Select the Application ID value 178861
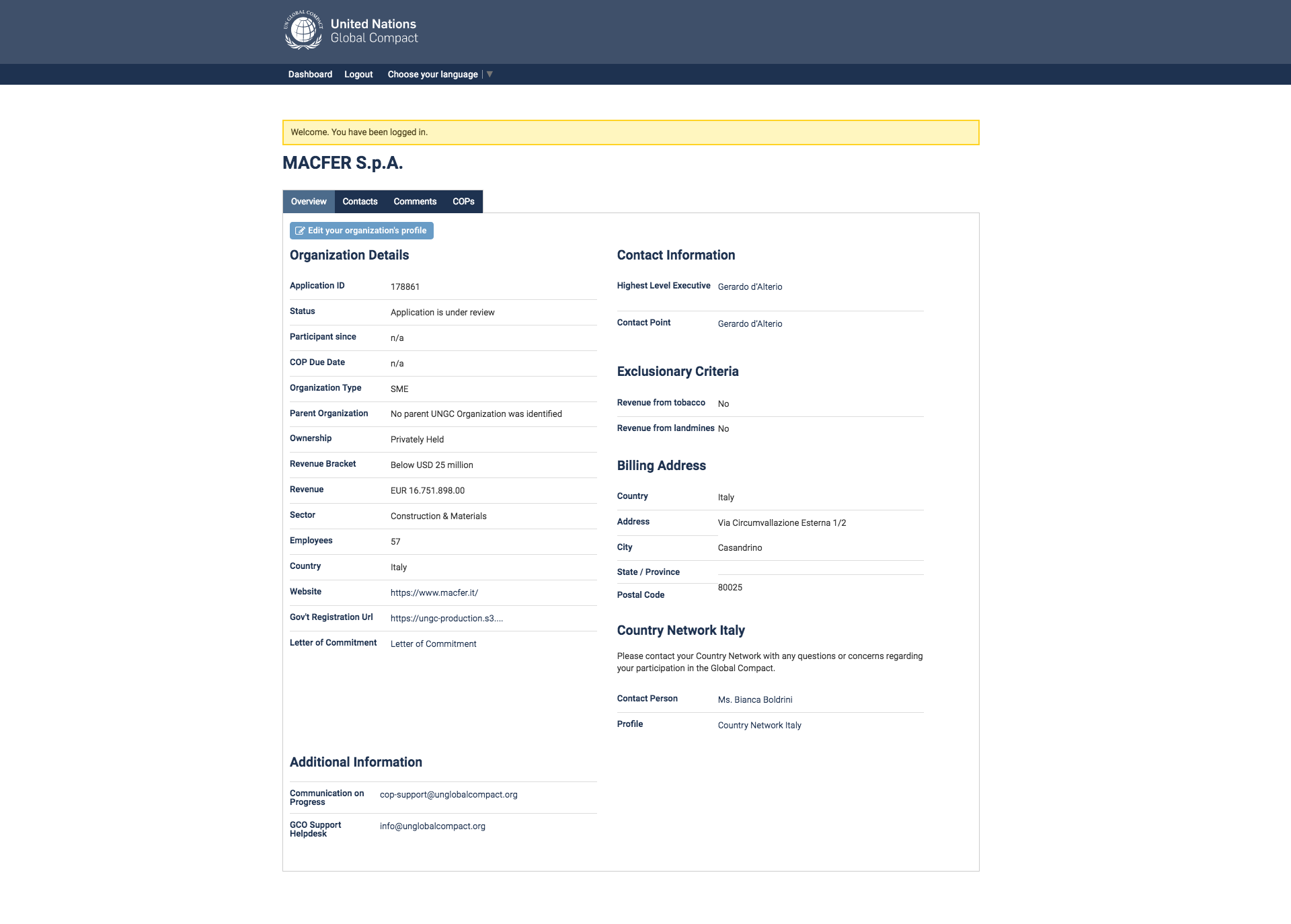This screenshot has width=1291, height=924. click(x=405, y=287)
